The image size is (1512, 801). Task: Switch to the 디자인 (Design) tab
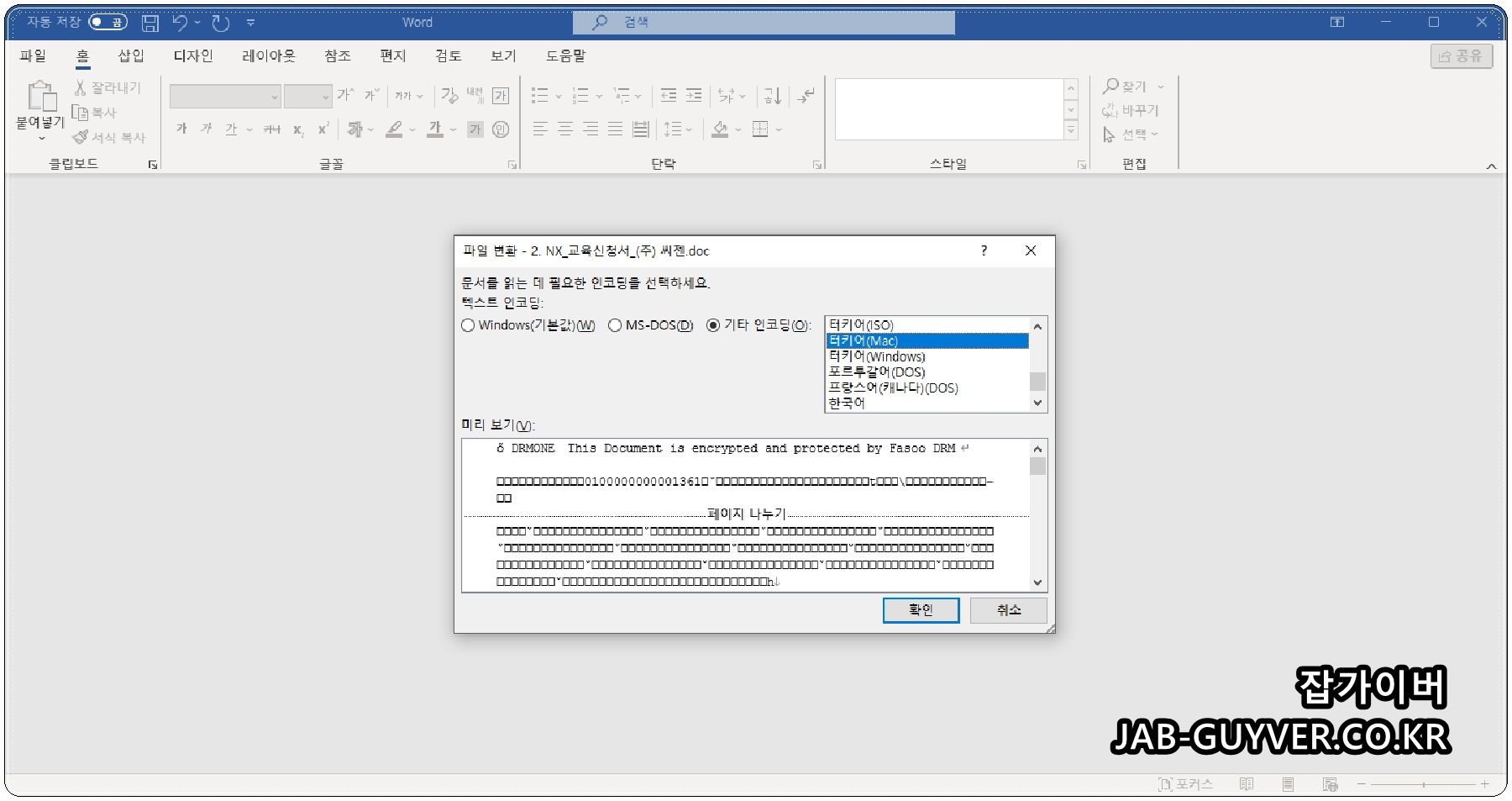(193, 55)
